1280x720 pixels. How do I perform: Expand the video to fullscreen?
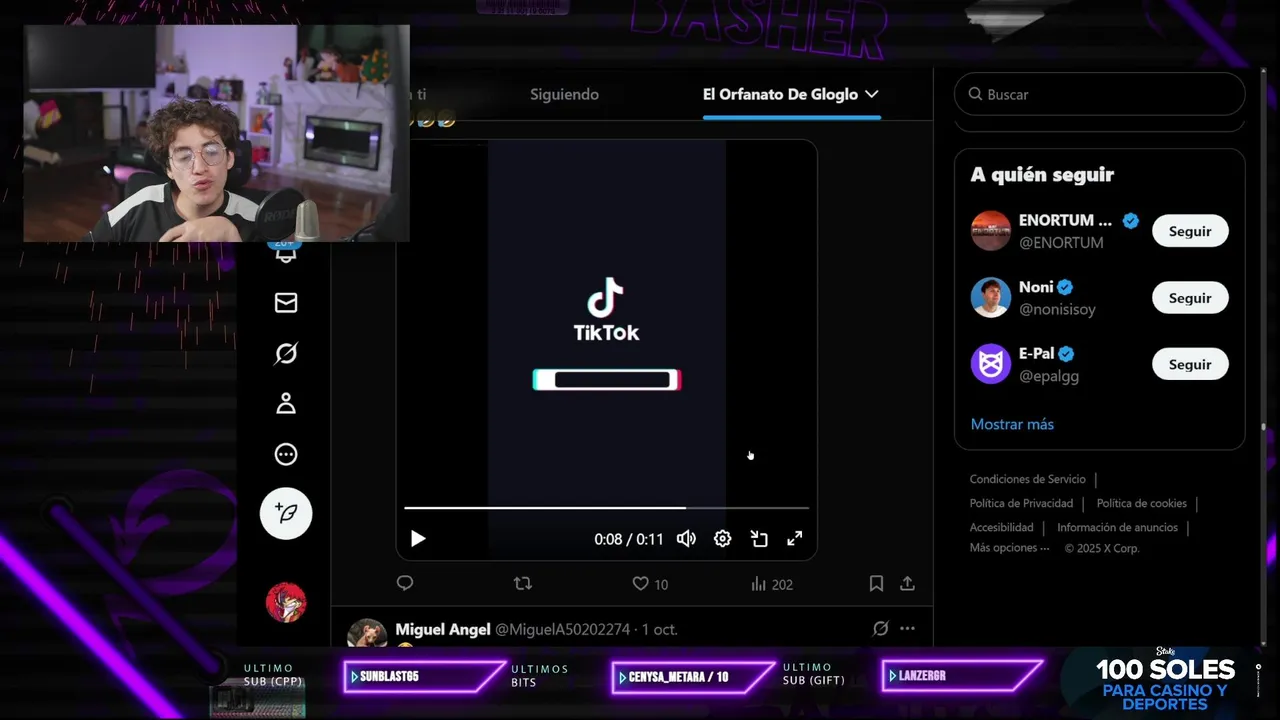795,539
